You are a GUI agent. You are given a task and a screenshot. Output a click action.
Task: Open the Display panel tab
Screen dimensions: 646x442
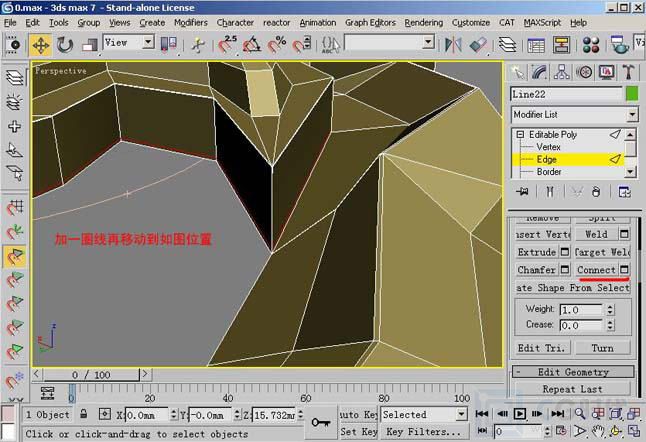pyautogui.click(x=606, y=72)
